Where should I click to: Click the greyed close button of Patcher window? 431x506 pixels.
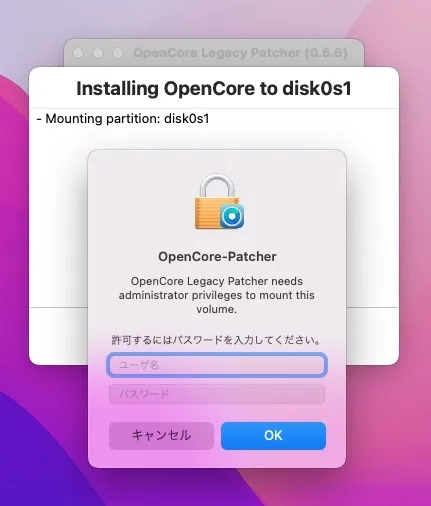pos(78,53)
